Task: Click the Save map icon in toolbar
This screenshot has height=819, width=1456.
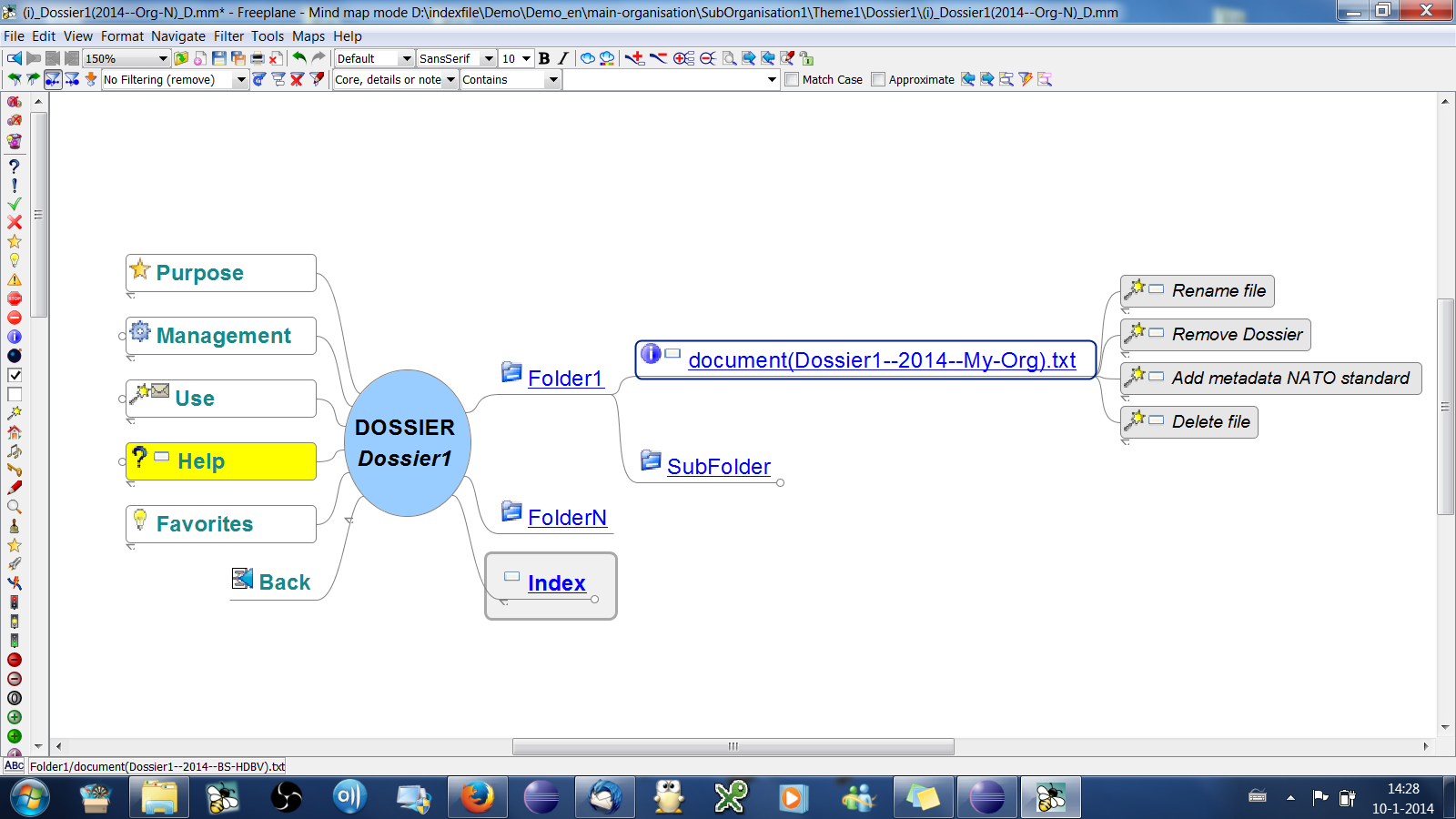Action: pos(218,58)
